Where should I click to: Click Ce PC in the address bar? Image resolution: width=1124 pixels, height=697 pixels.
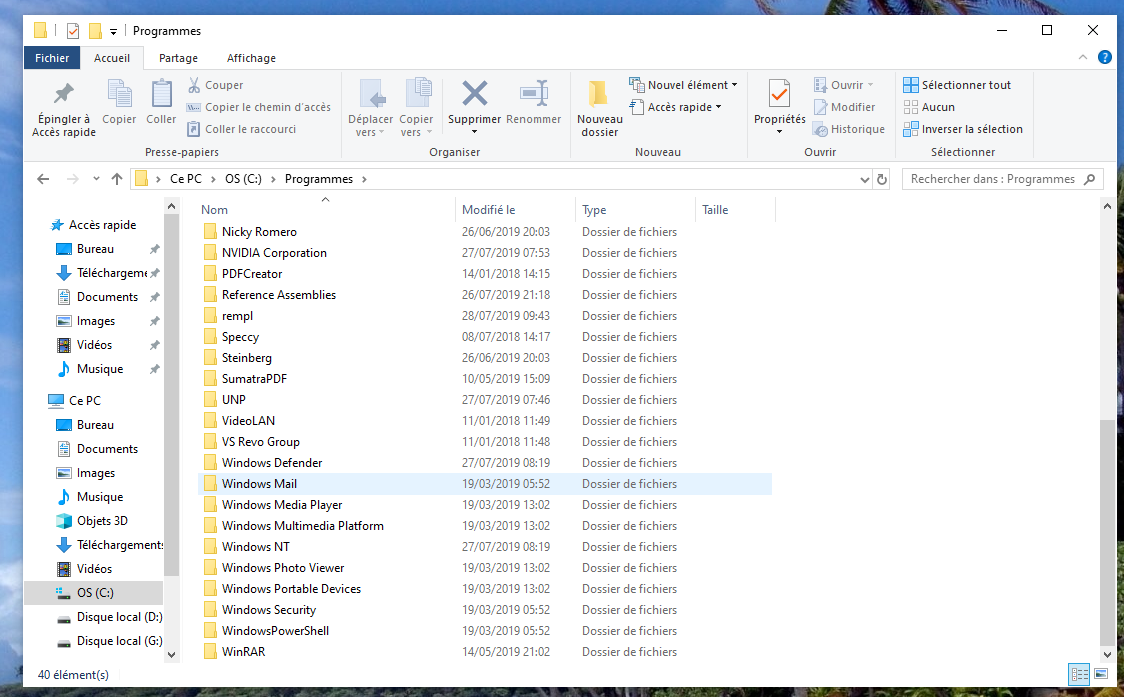click(186, 179)
